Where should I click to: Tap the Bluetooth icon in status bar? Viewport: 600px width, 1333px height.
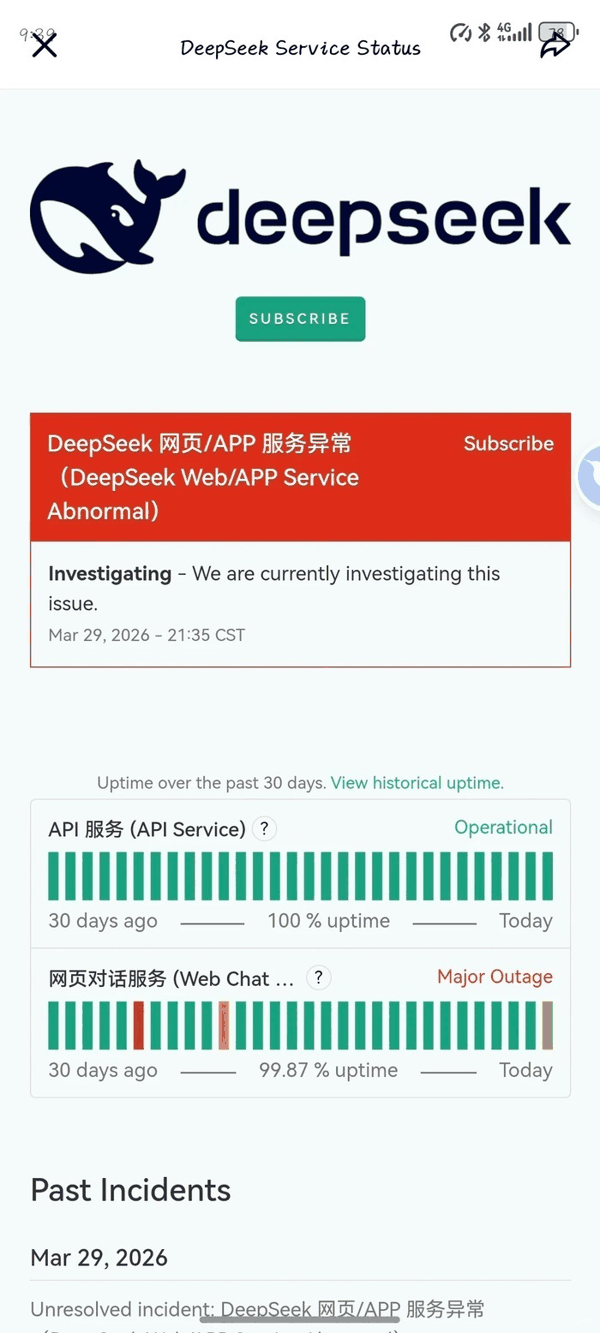click(484, 32)
